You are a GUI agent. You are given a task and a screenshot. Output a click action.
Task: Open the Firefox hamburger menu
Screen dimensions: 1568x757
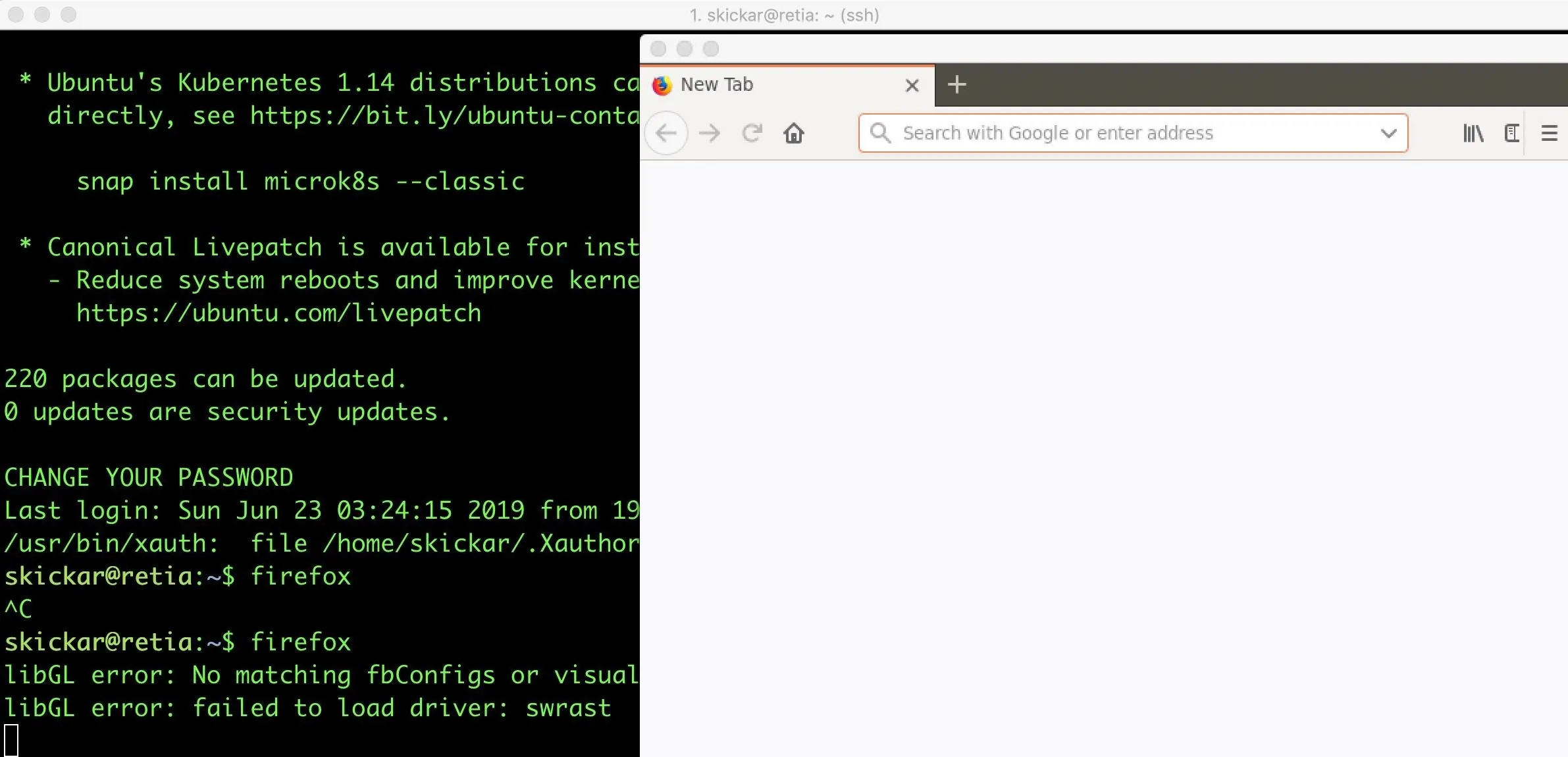pyautogui.click(x=1550, y=134)
